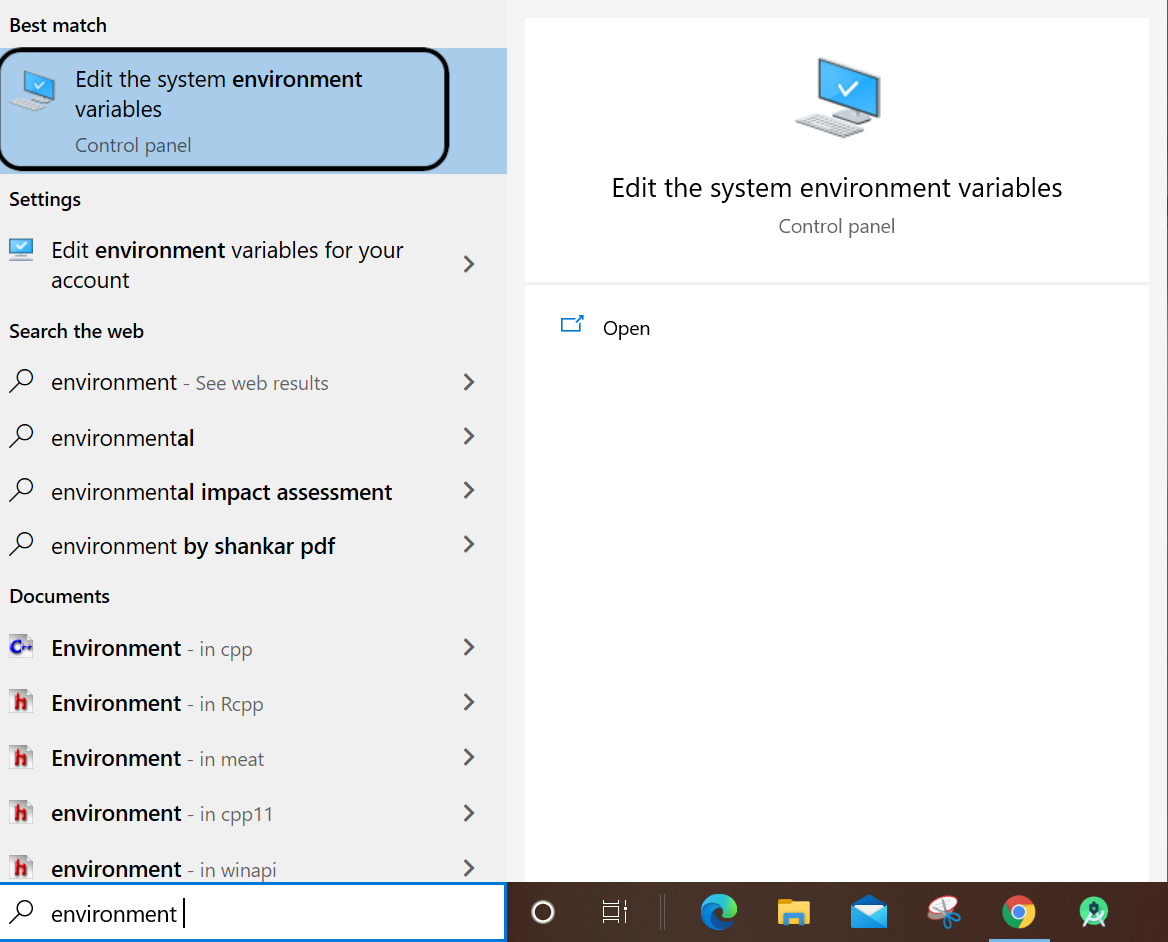Expand the Environment in meat document entry
Image resolution: width=1168 pixels, height=942 pixels.
tap(468, 757)
